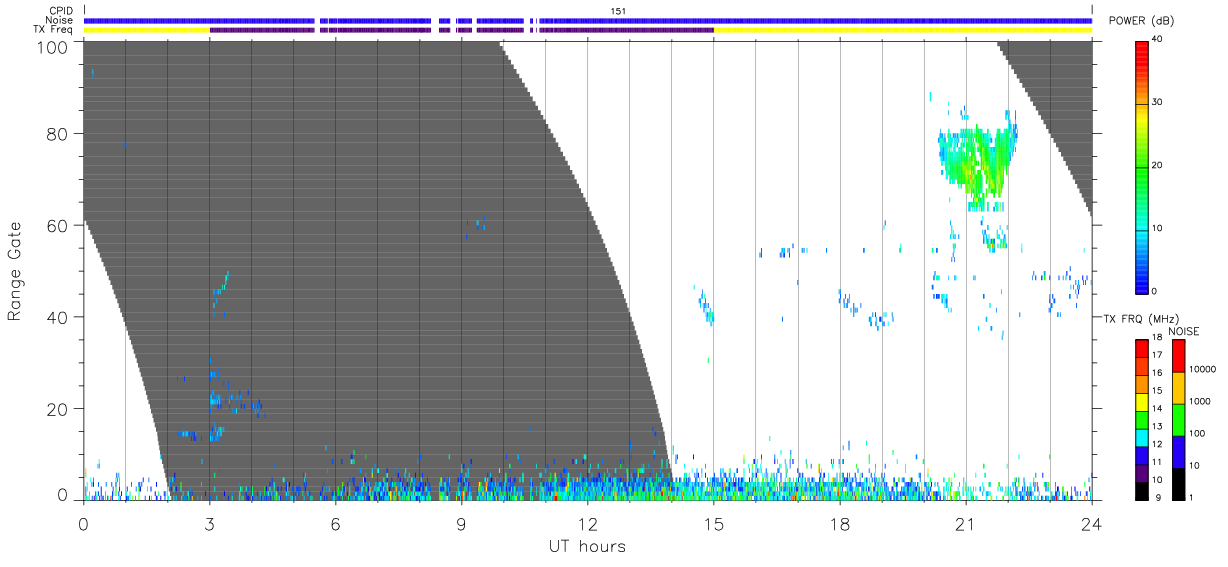Click the 40 tick on Range Gate axis
Viewport: 1228px width, 567px height.
pyautogui.click(x=58, y=317)
